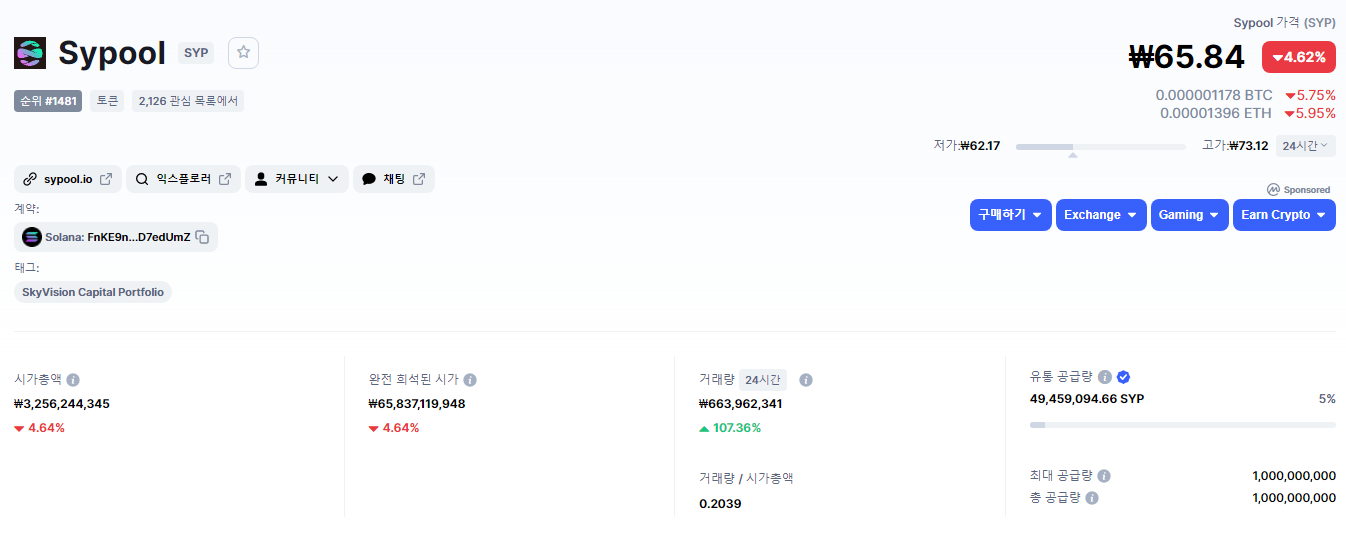The image size is (1346, 536).
Task: Click info icon next to 총 공급량
Action: pyautogui.click(x=1092, y=497)
